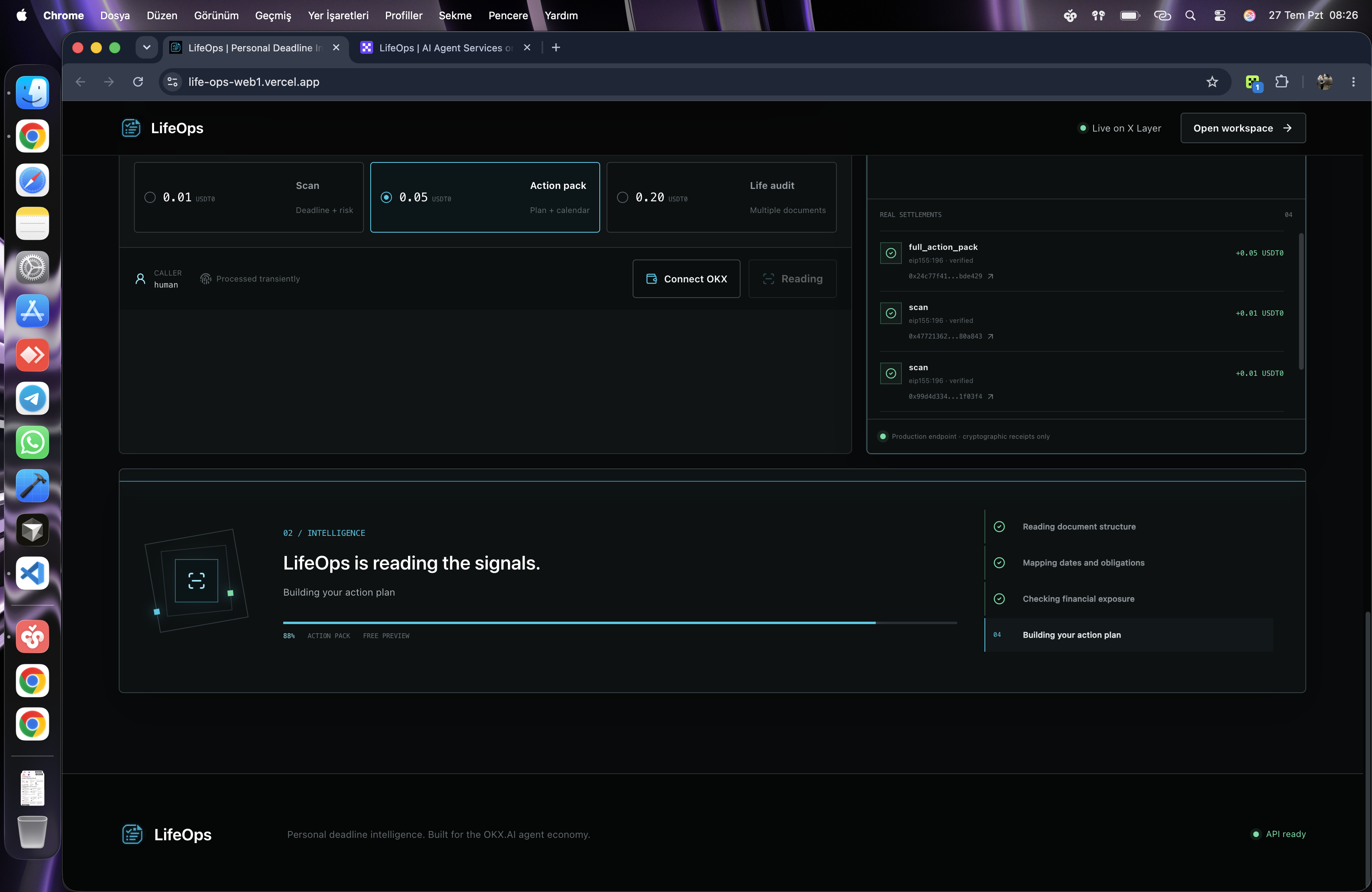The height and width of the screenshot is (892, 1372).
Task: Open Chrome three-dot menu
Action: click(x=1353, y=82)
